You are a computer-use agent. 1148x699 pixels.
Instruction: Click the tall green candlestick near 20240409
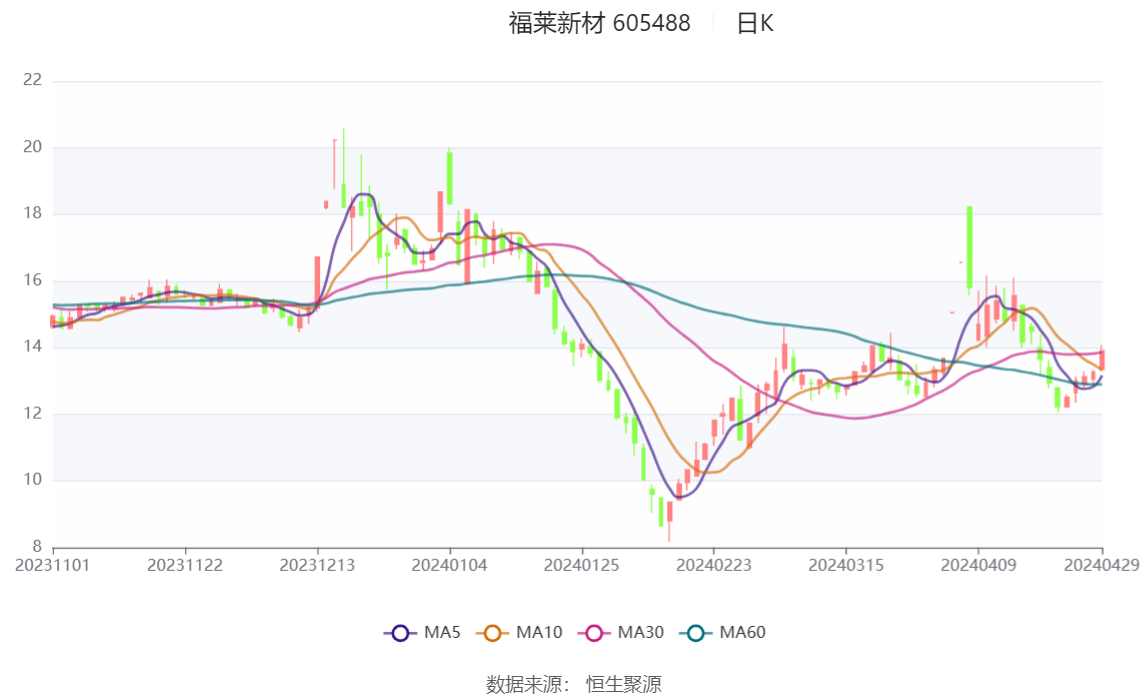pos(969,247)
